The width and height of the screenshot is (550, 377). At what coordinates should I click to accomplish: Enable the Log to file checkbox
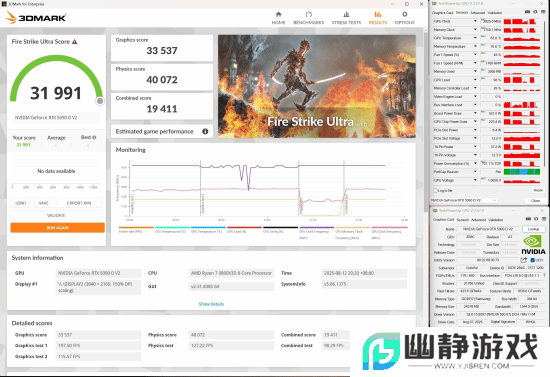pyautogui.click(x=435, y=190)
